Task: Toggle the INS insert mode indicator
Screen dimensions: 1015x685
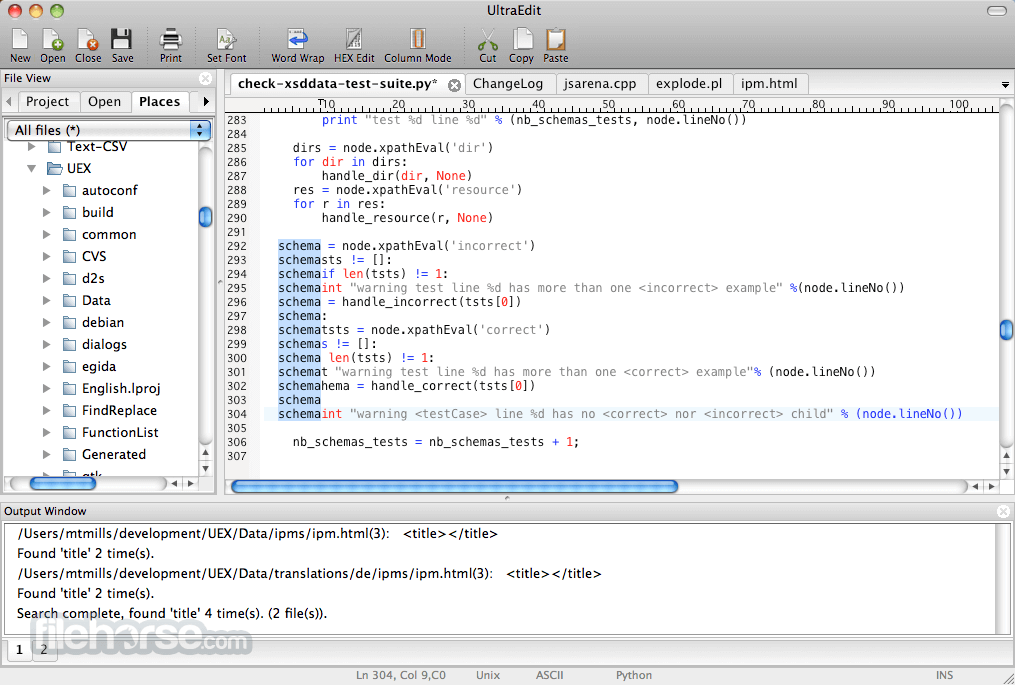Action: tap(944, 675)
